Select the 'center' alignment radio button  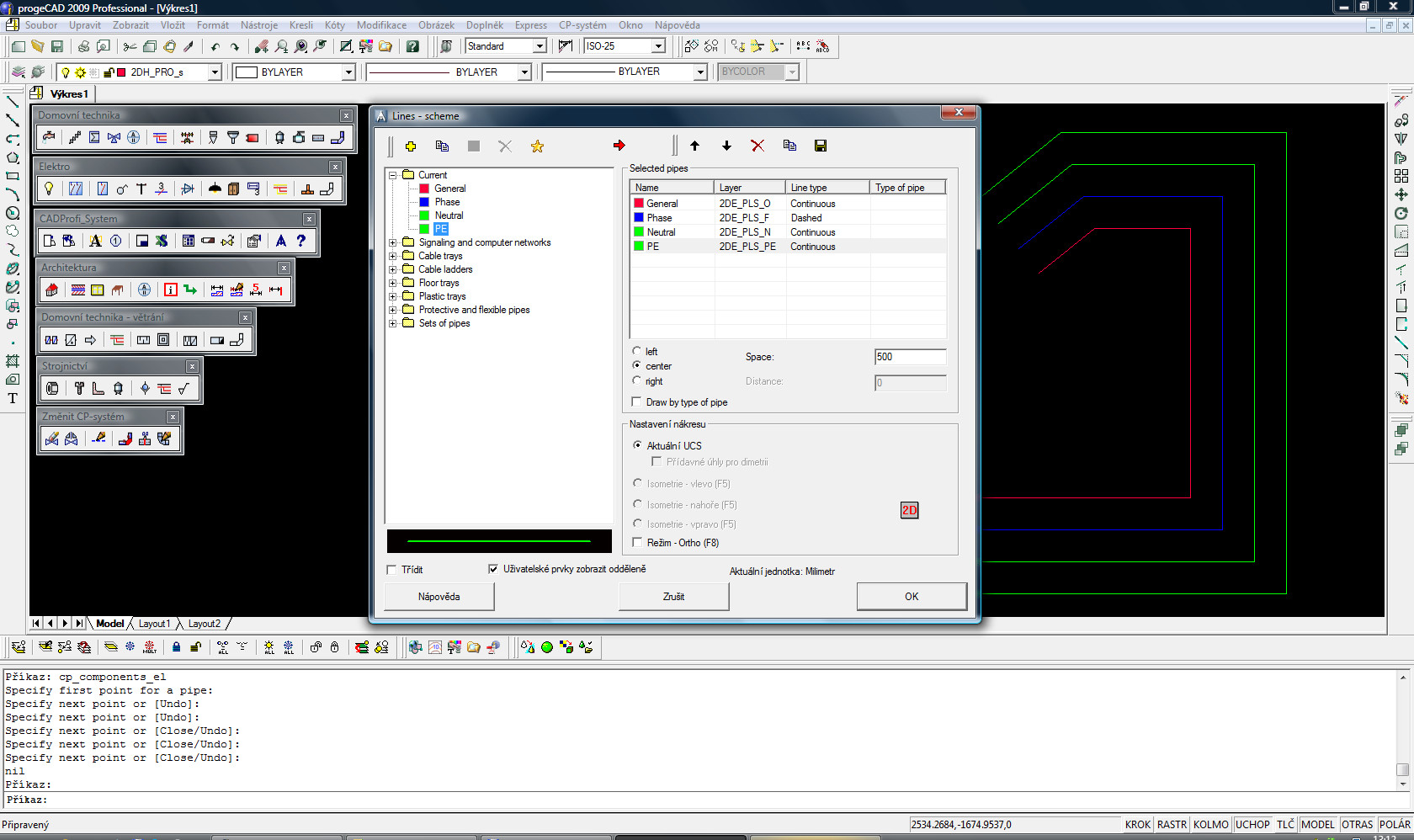click(x=637, y=365)
